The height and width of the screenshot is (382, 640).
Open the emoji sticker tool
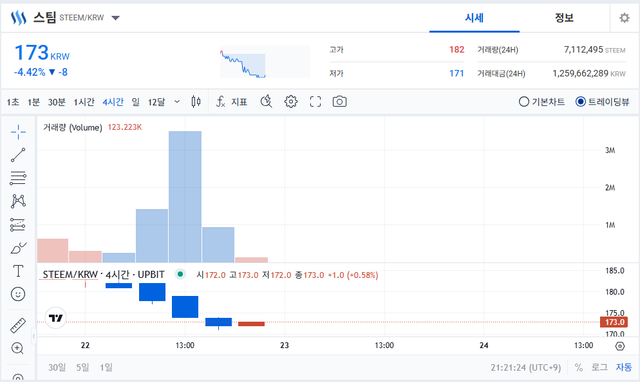[x=18, y=294]
